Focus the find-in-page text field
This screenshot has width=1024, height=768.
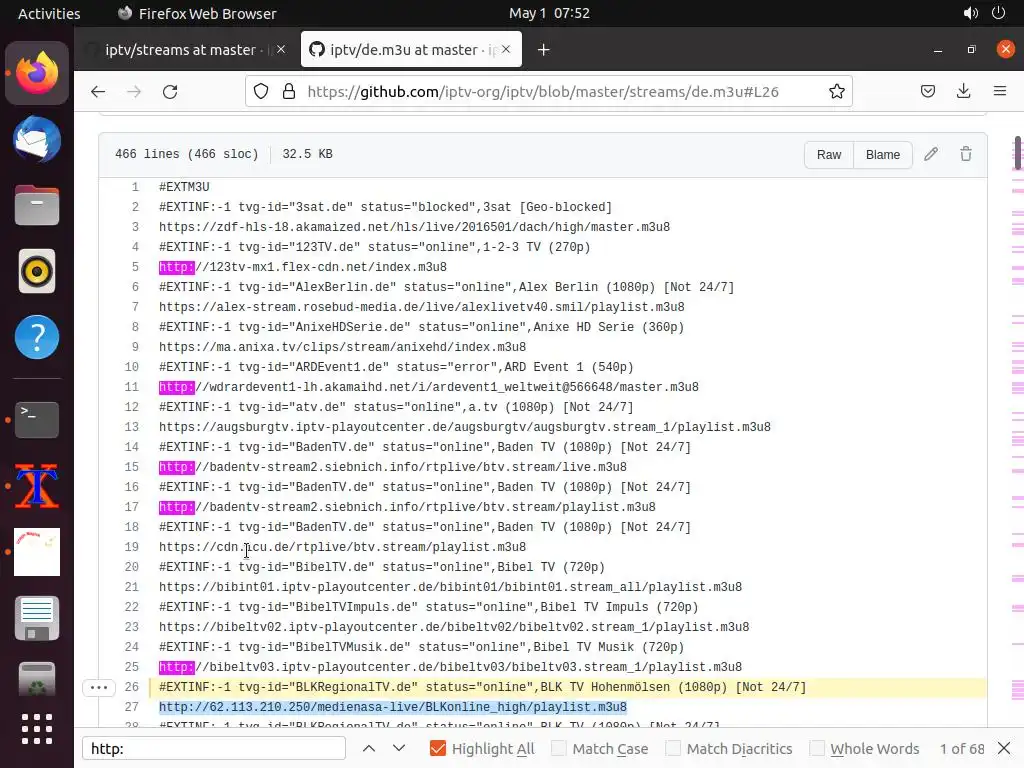214,748
